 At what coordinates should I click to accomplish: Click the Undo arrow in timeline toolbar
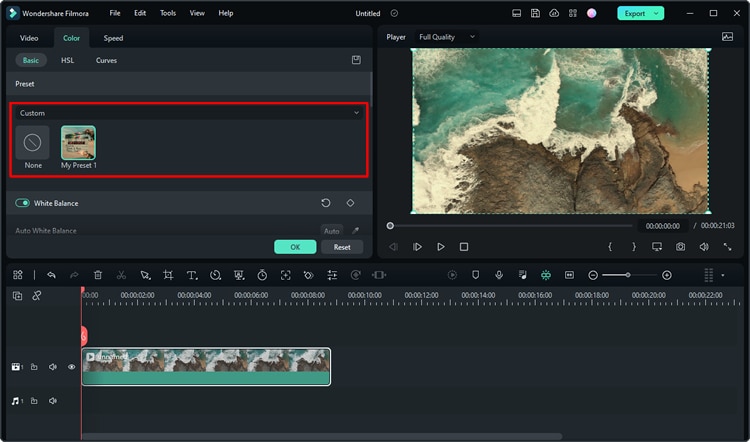pyautogui.click(x=51, y=275)
